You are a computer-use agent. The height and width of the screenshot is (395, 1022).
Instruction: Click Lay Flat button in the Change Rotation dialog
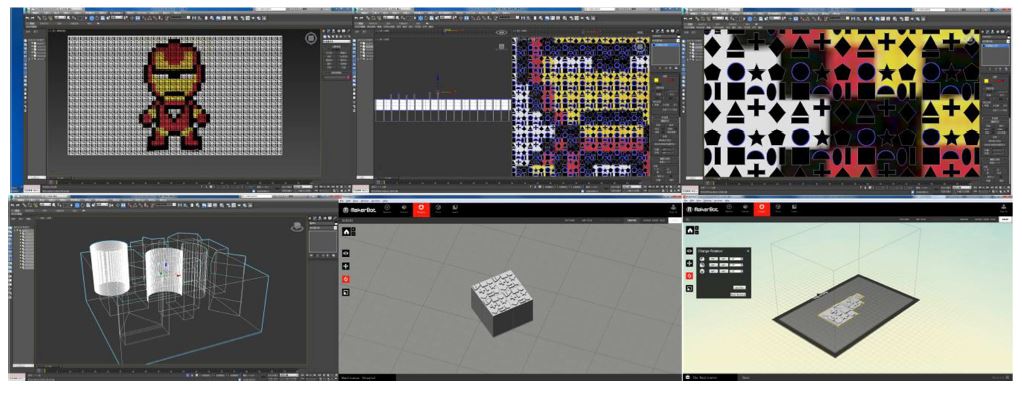[739, 287]
